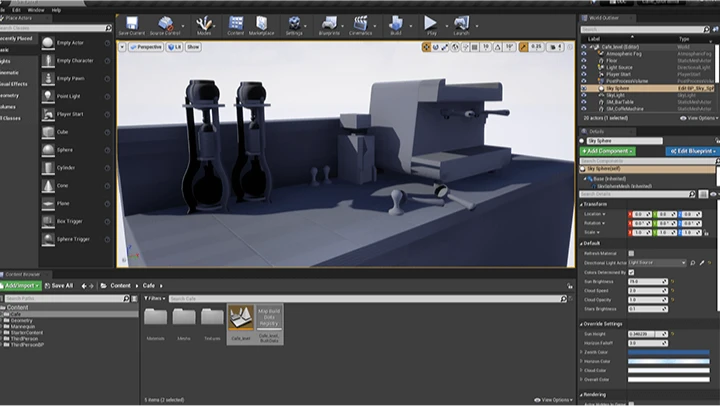720x406 pixels.
Task: Toggle visibility of Player Start actor
Action: 584,74
